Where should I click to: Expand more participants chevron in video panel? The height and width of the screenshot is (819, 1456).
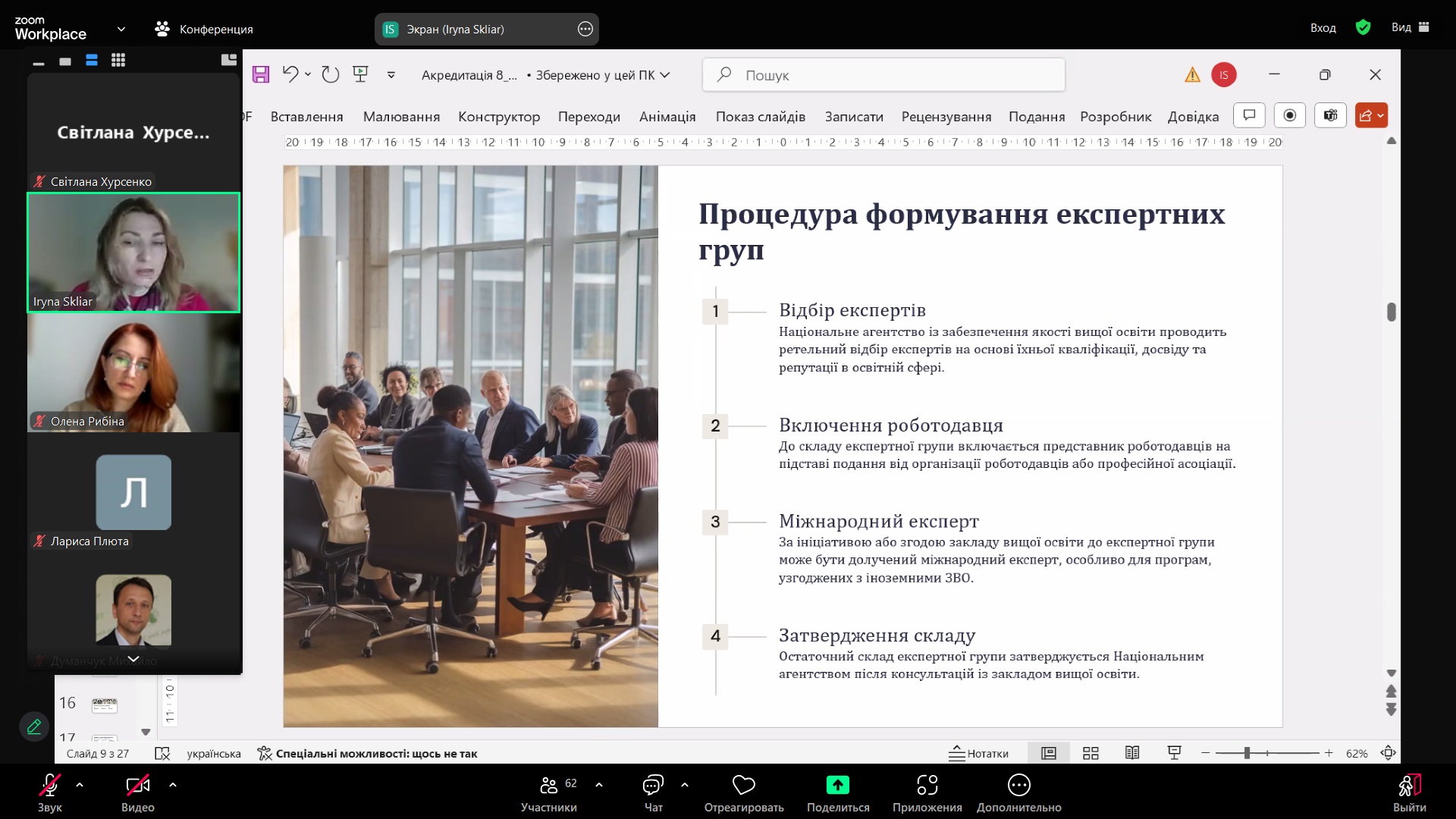(x=133, y=659)
